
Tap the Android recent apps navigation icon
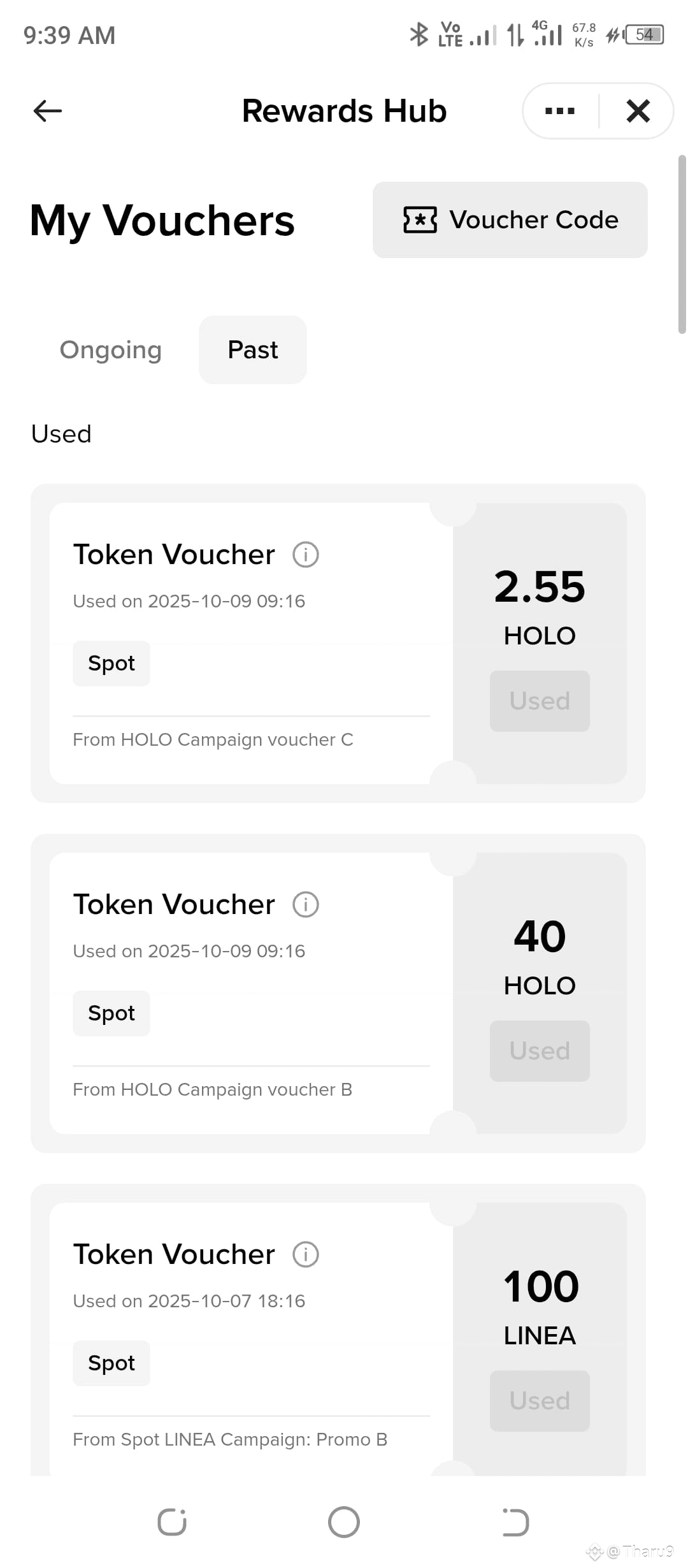coord(172,1523)
